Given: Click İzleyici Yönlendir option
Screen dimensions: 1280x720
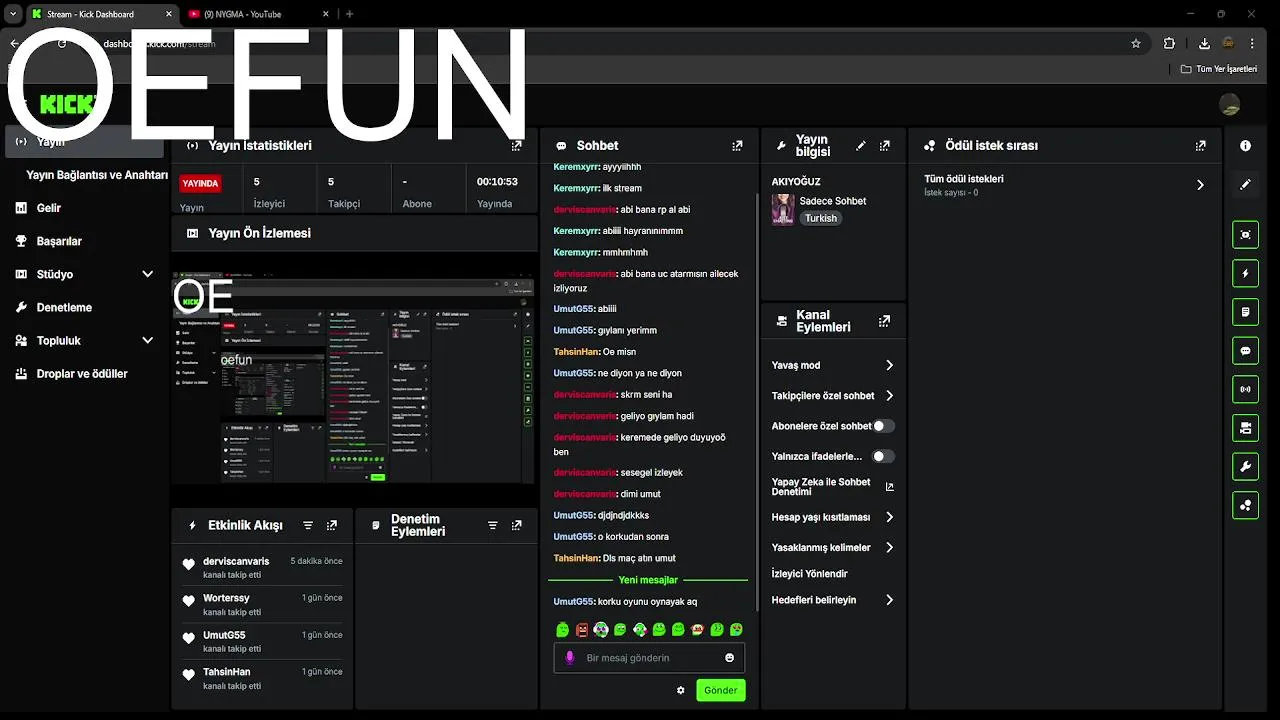Looking at the screenshot, I should (810, 574).
